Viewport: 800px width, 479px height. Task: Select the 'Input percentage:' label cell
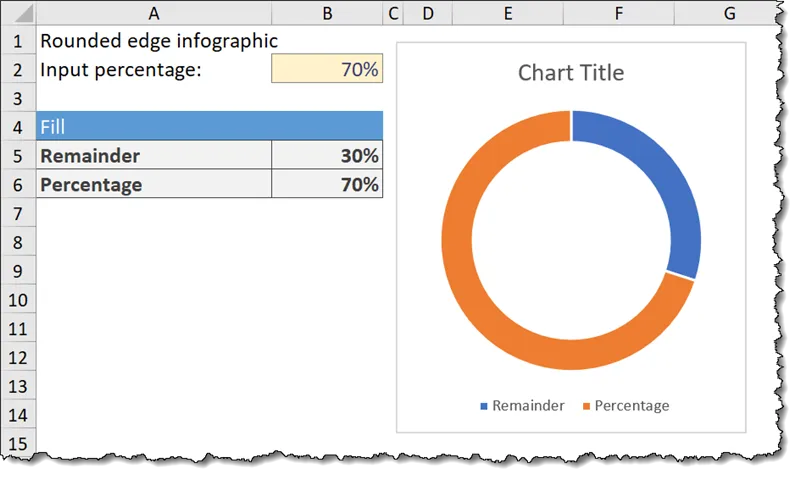pos(153,69)
